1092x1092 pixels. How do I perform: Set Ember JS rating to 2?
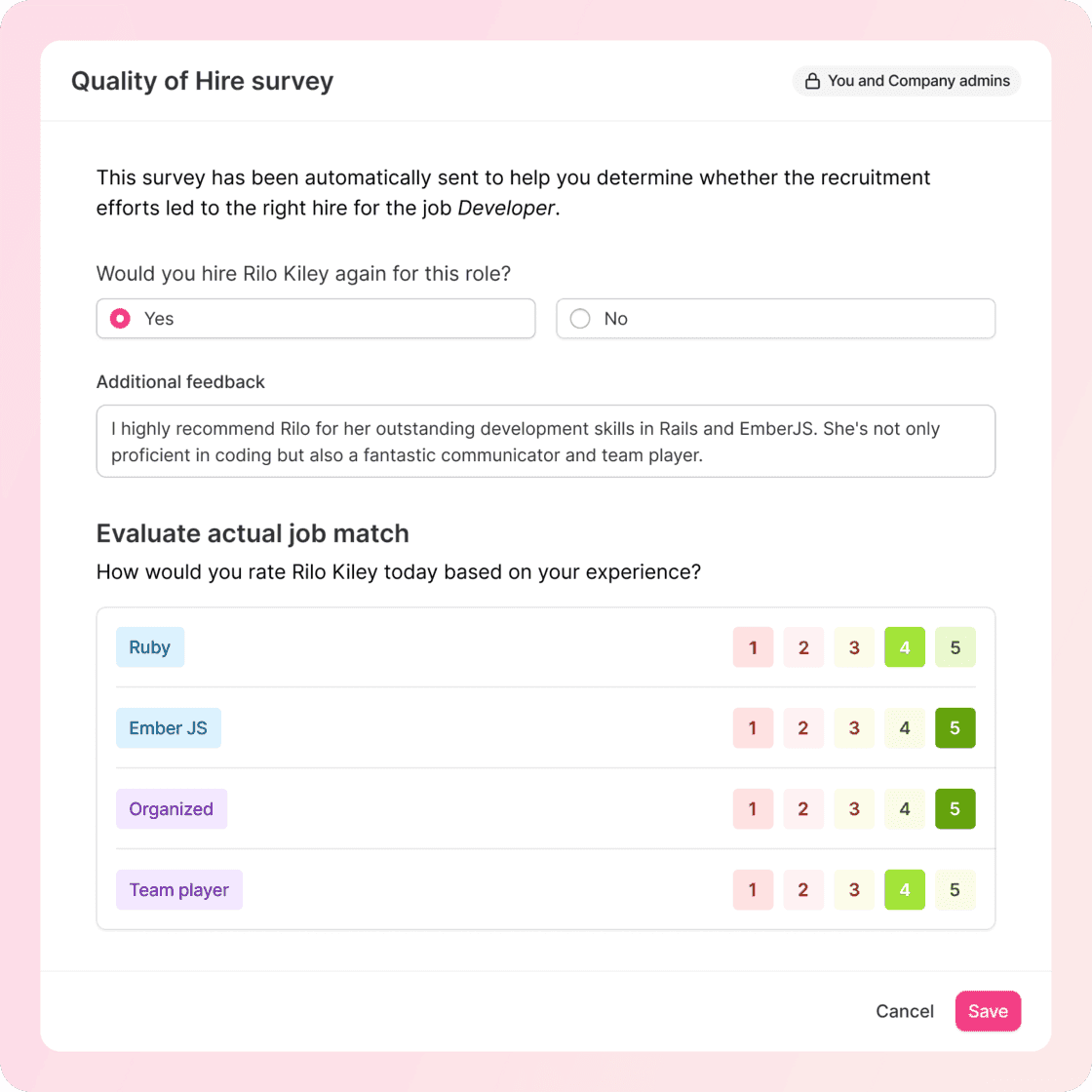coord(803,727)
